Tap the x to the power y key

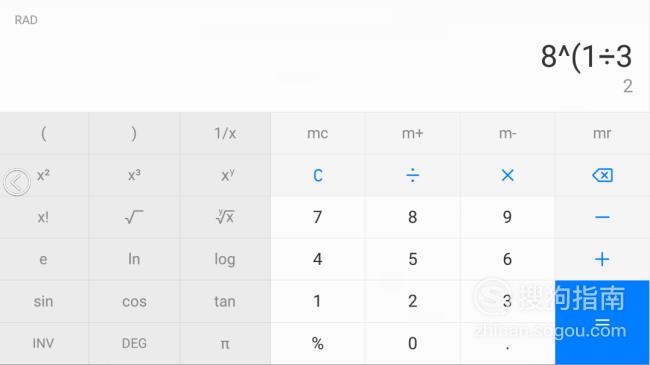click(228, 175)
